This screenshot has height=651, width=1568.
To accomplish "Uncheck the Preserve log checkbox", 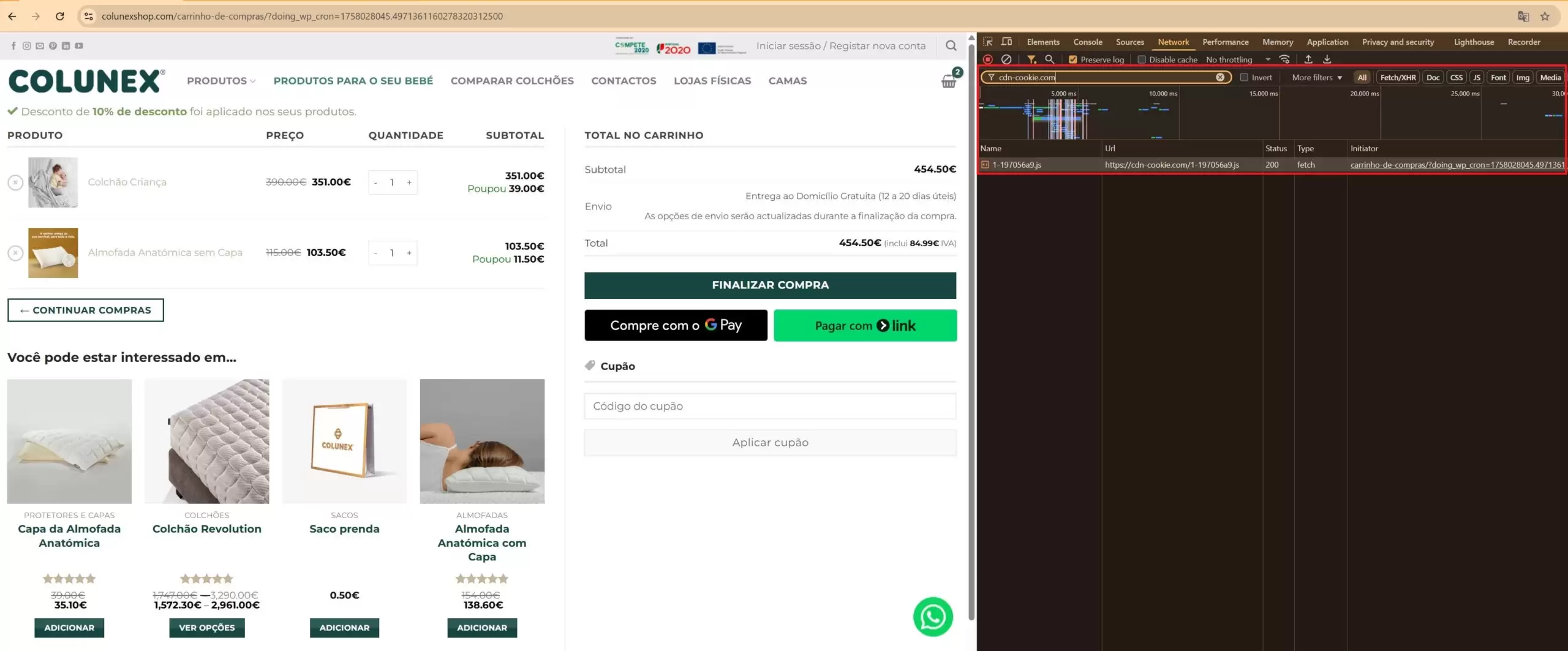I will pyautogui.click(x=1072, y=59).
